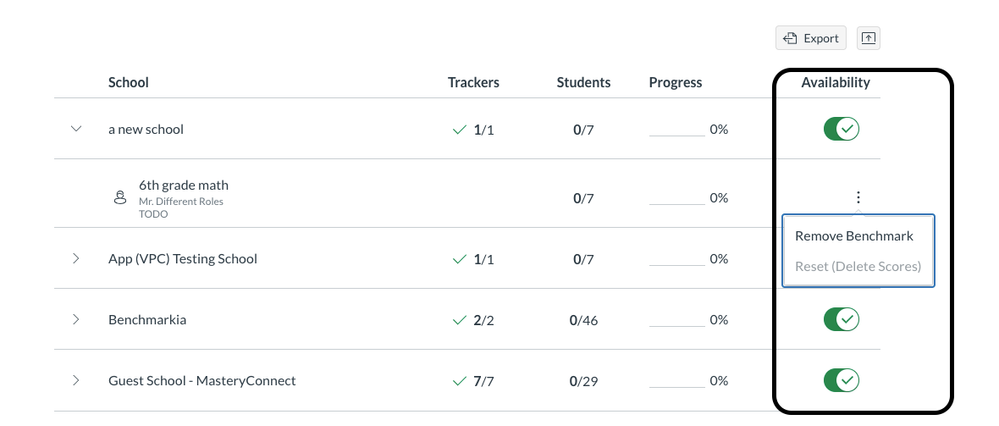Select Remove Benchmark from the menu
The height and width of the screenshot is (426, 999).
(x=854, y=237)
